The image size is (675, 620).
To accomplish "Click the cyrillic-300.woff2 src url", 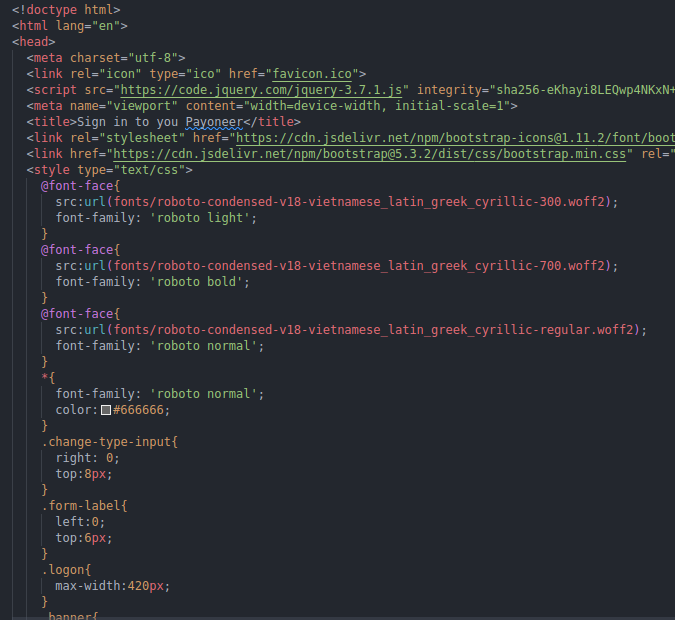I will [337, 202].
